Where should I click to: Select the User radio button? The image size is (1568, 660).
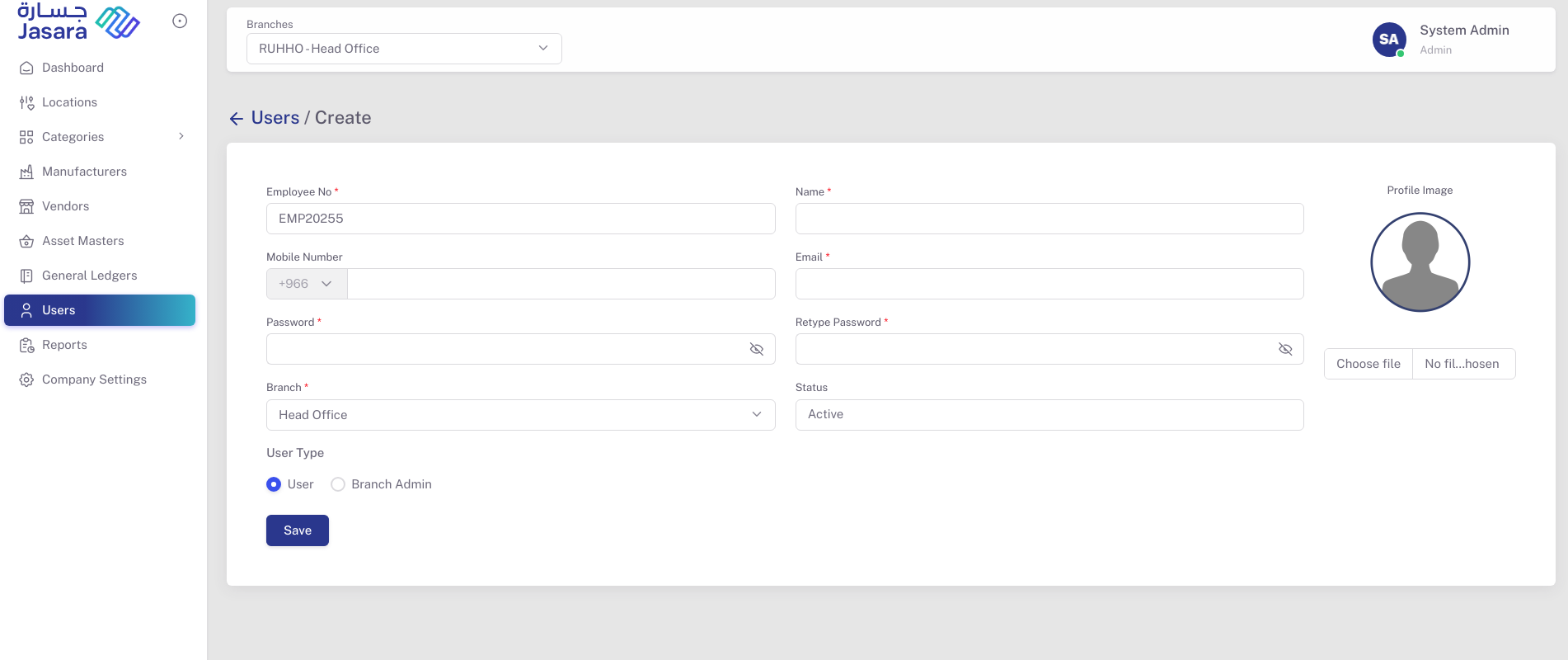click(x=274, y=484)
